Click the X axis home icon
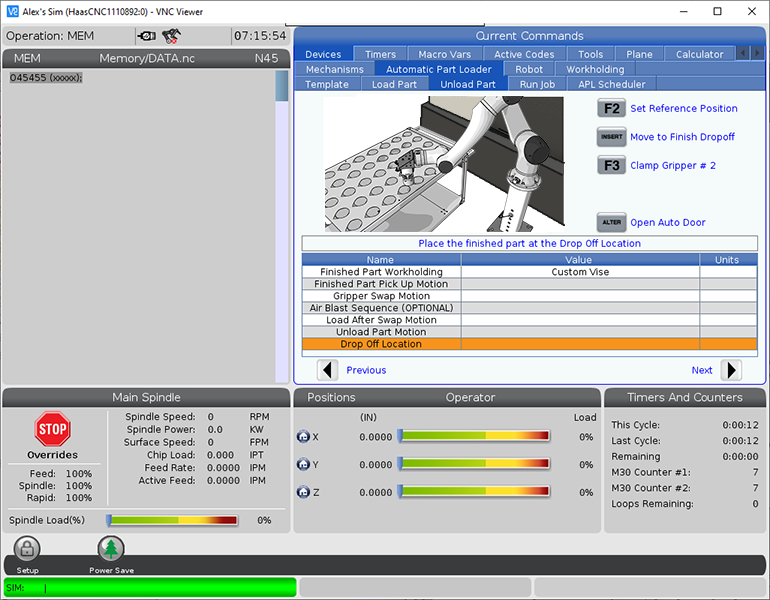The height and width of the screenshot is (600, 770). pyautogui.click(x=304, y=437)
